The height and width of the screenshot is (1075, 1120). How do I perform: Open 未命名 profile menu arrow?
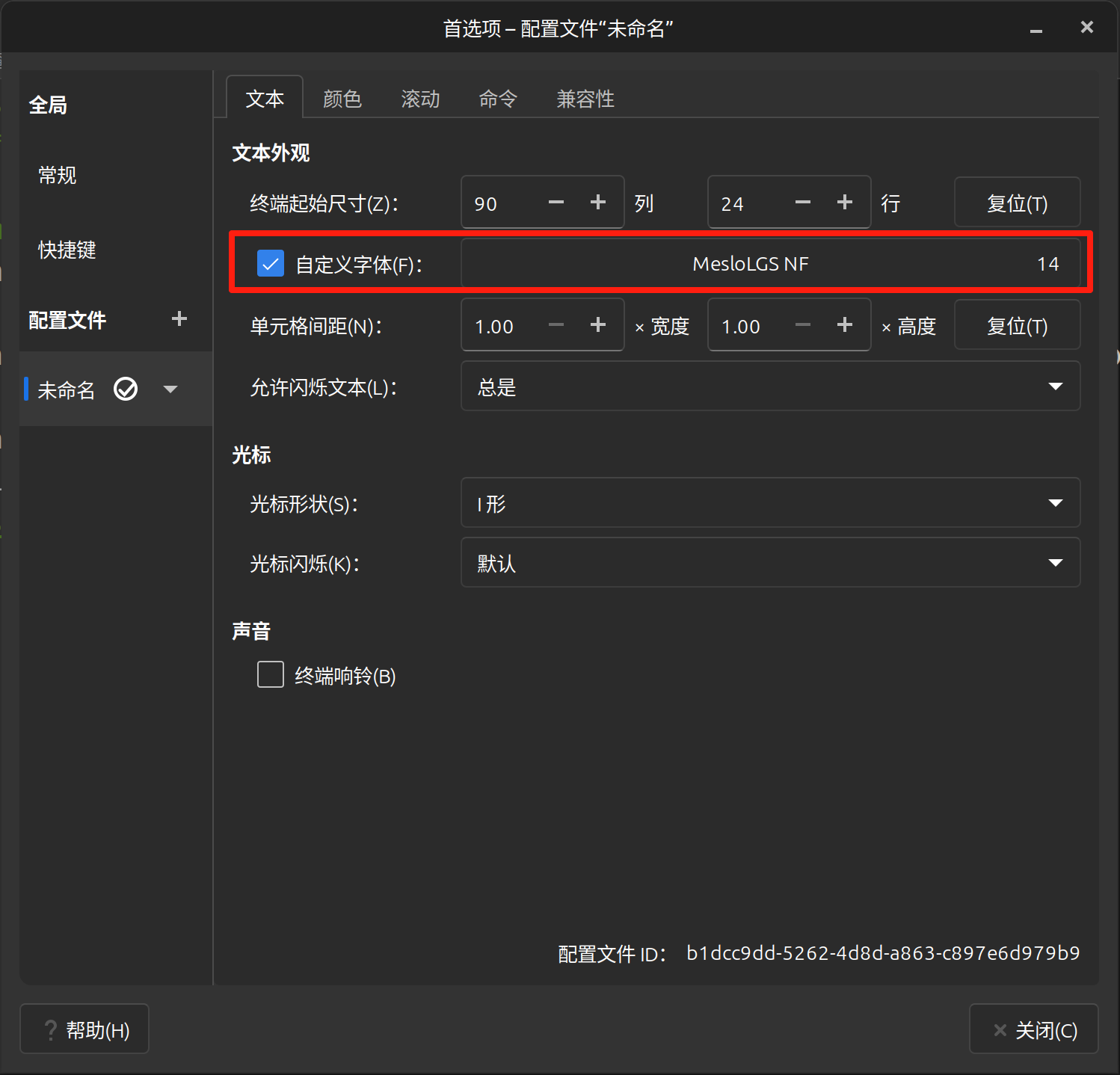click(170, 389)
